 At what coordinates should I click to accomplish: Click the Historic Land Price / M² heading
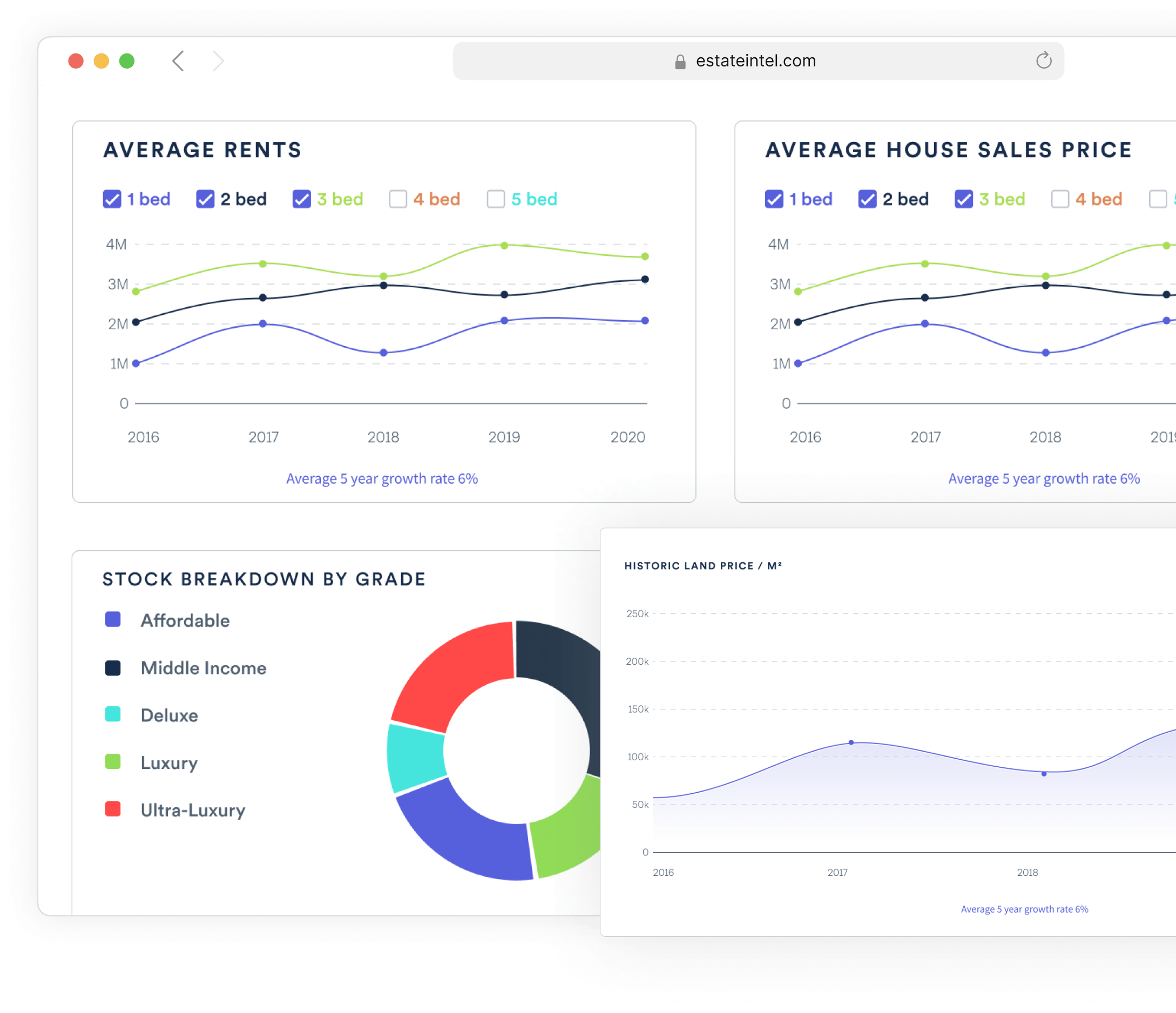[x=703, y=566]
